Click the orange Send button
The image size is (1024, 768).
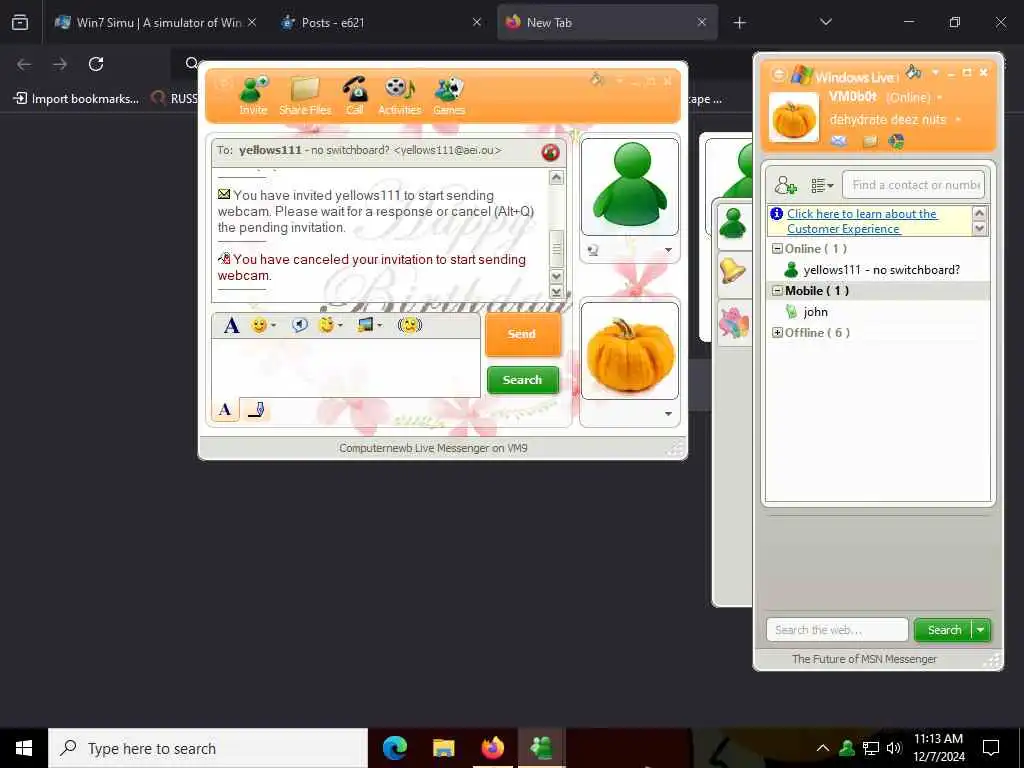click(x=522, y=334)
